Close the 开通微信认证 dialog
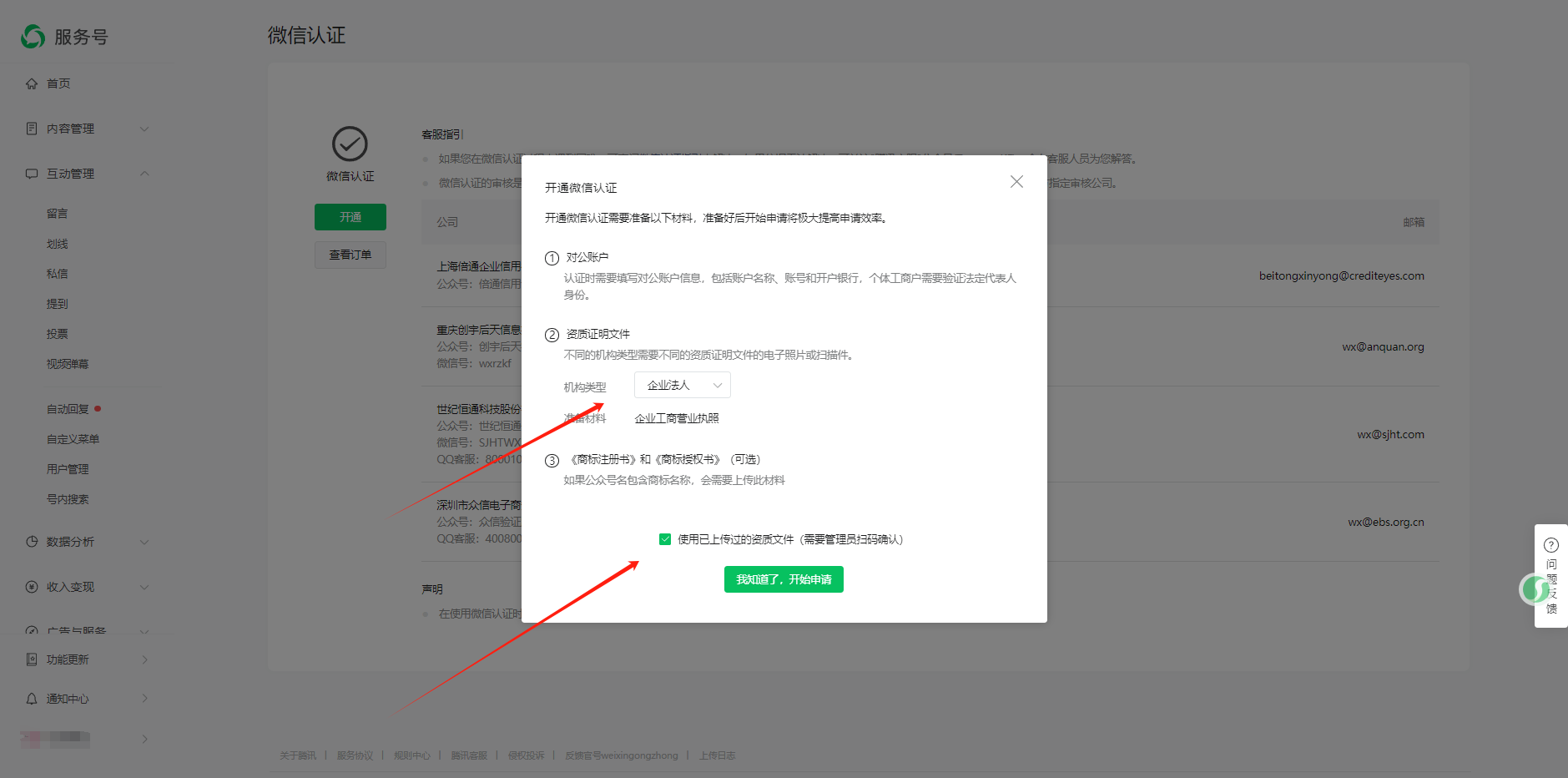 coord(1016,182)
